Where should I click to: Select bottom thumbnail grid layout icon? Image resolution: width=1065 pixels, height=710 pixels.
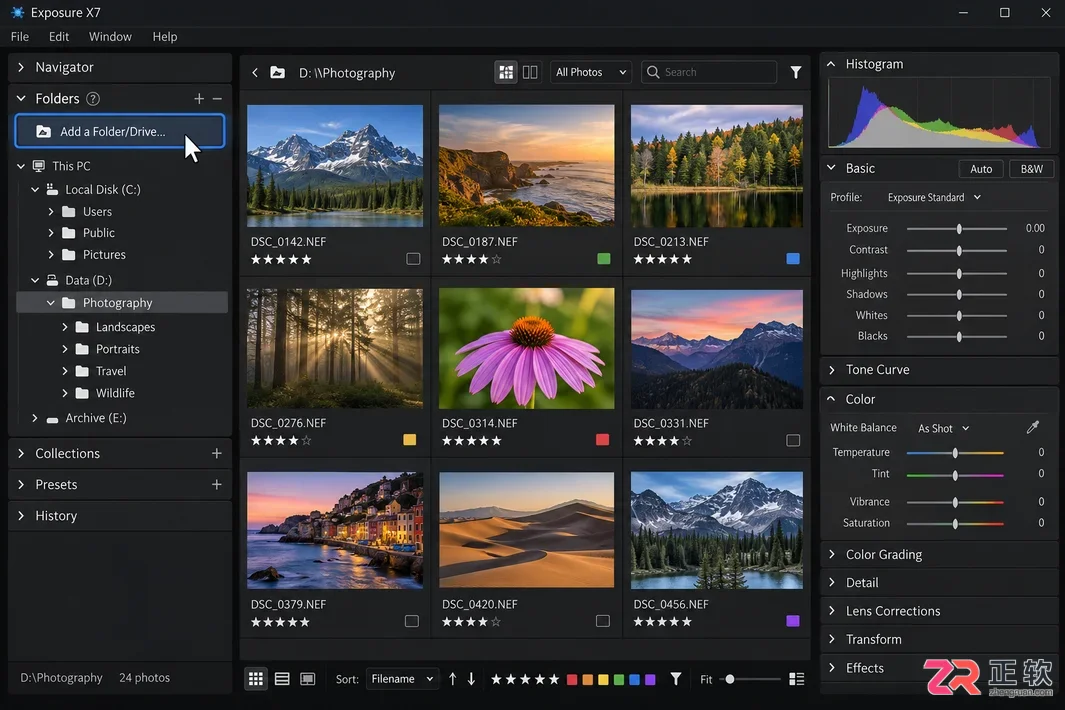pos(256,679)
